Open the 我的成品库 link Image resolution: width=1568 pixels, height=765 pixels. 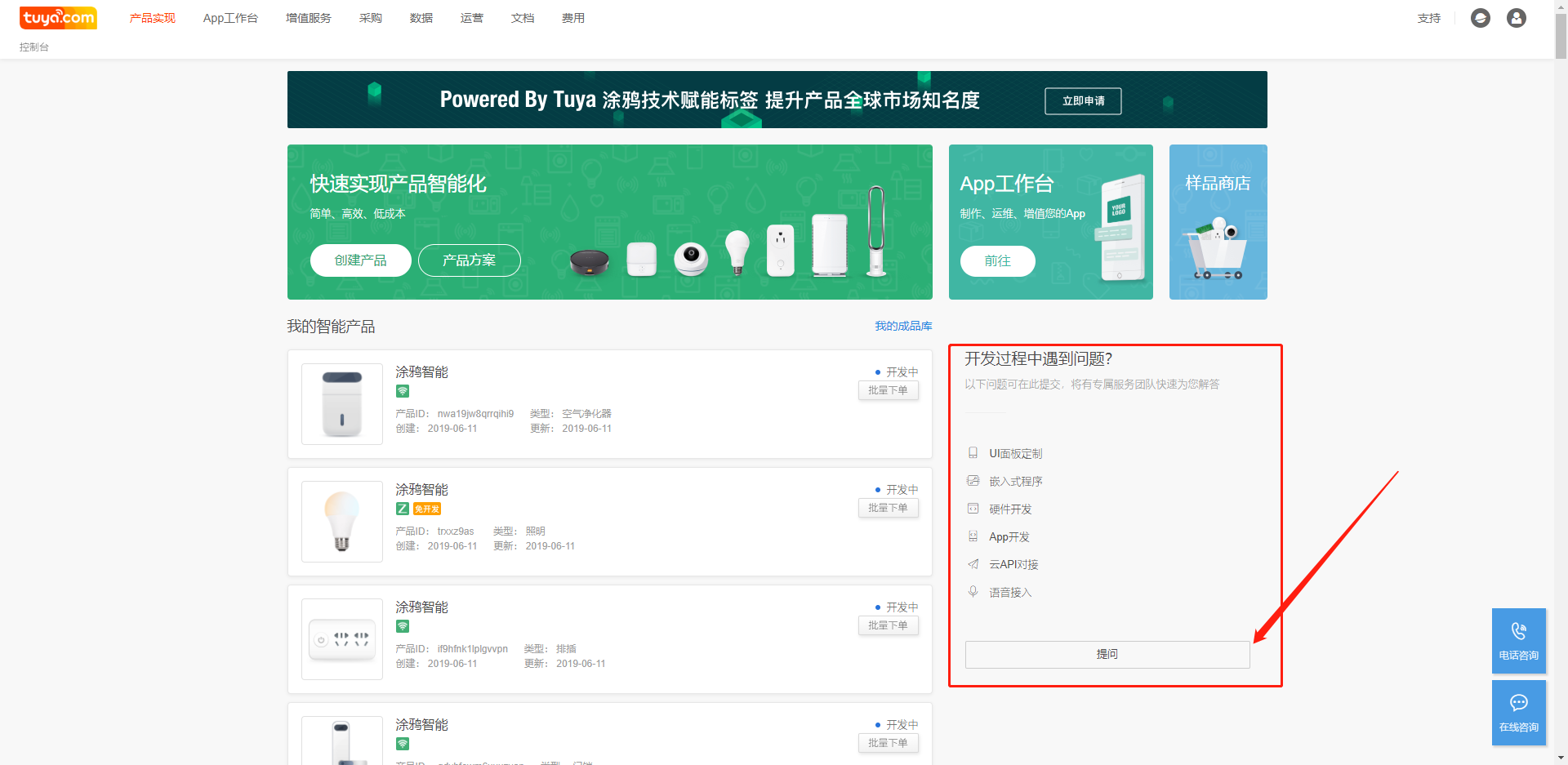coord(903,326)
